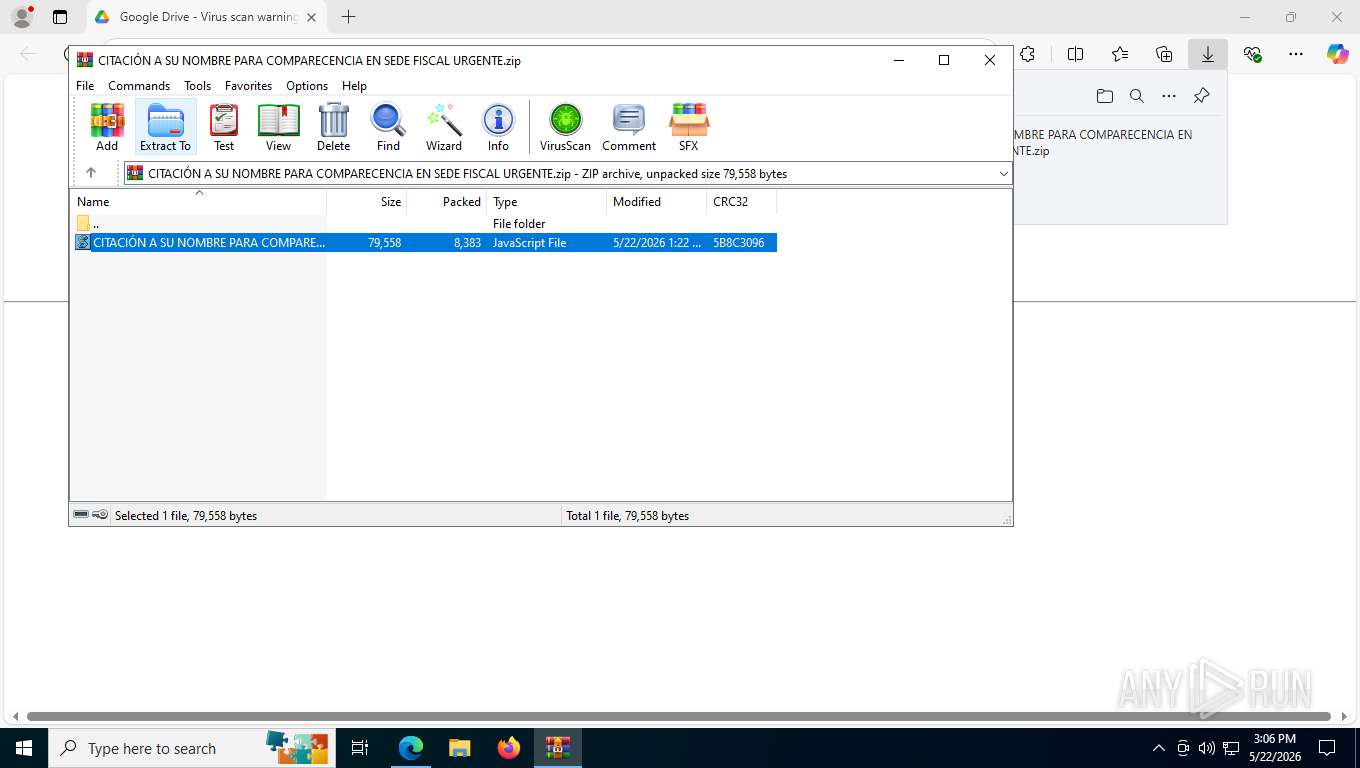Open the volume control in tray
Screen dimensions: 1360x768
pyautogui.click(x=1207, y=748)
